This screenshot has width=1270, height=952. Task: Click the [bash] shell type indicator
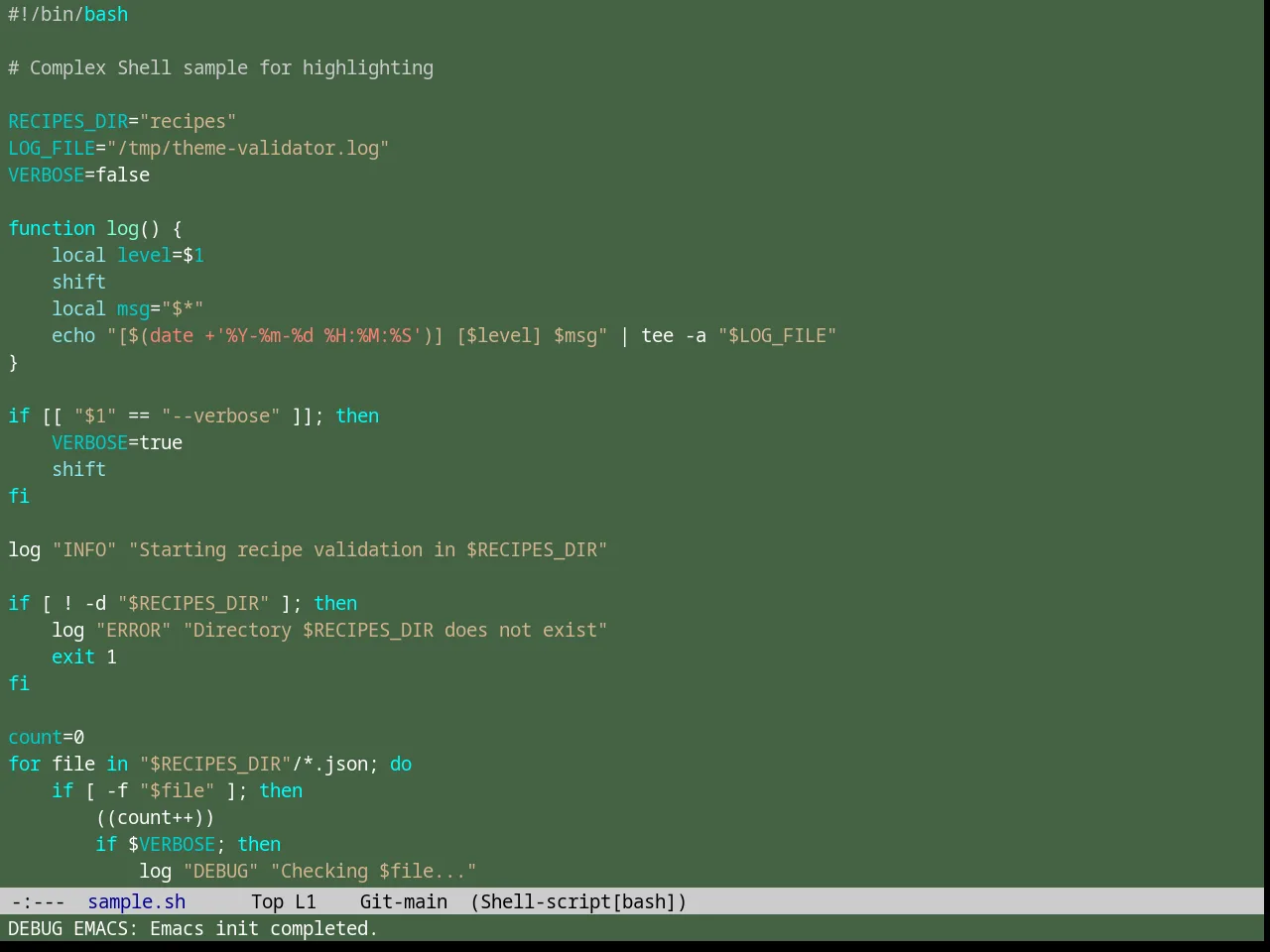pyautogui.click(x=645, y=901)
